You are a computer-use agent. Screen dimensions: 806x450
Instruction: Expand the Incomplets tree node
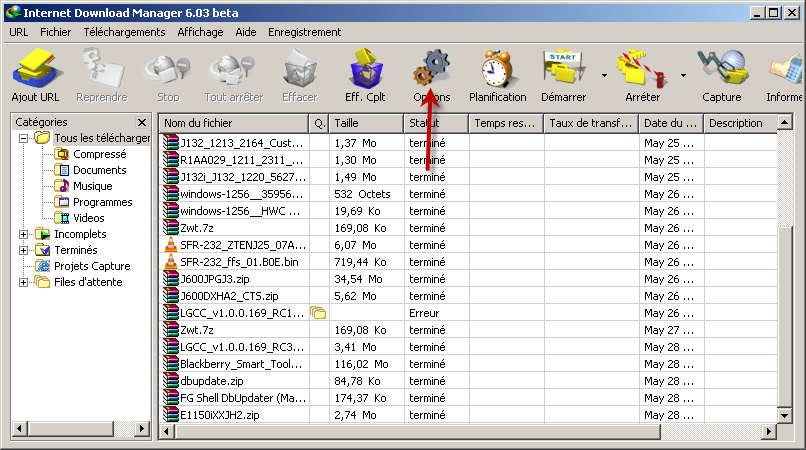pyautogui.click(x=23, y=235)
